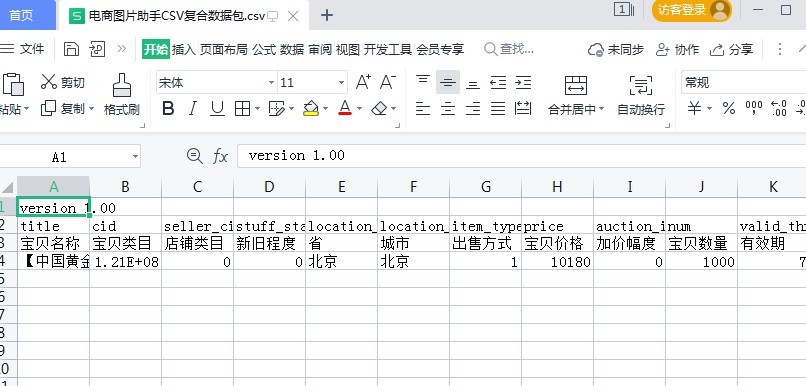Open font color dropdown arrow
Viewport: 806px width, 386px height.
[359, 109]
